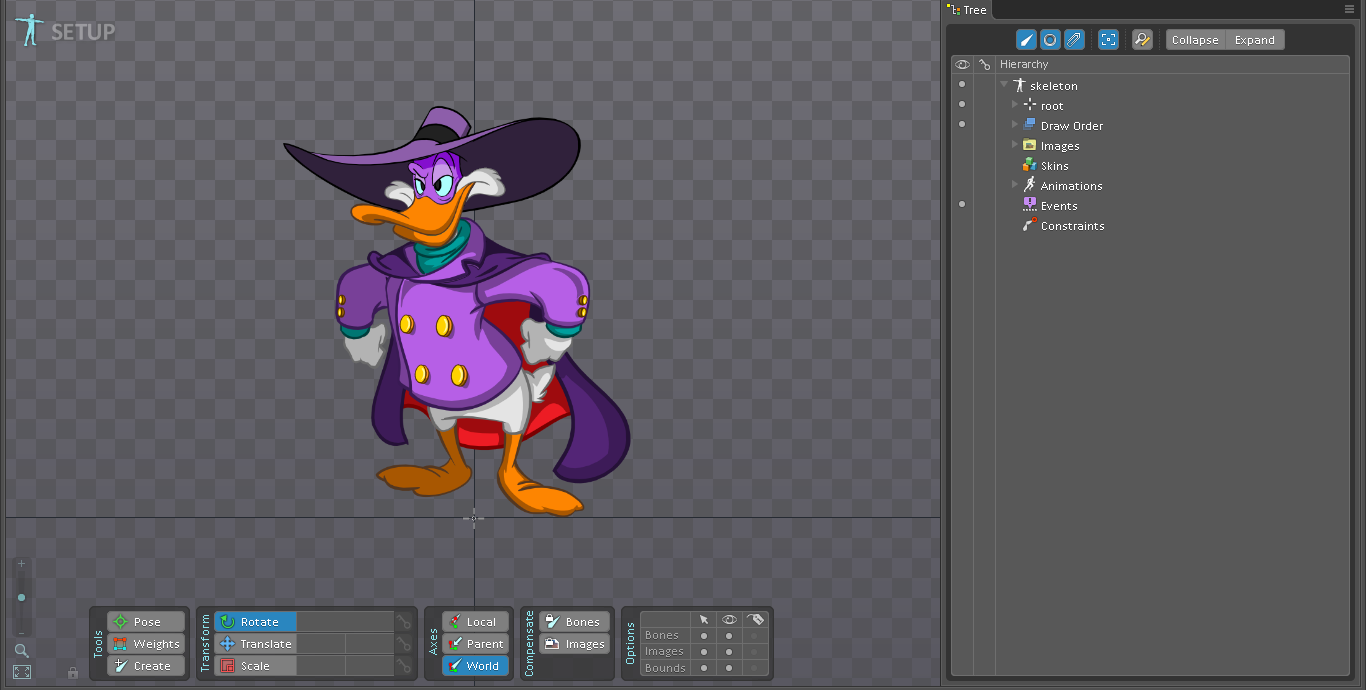Viewport: 1366px width, 690px height.
Task: Click the Rotate value input field
Action: pyautogui.click(x=345, y=622)
